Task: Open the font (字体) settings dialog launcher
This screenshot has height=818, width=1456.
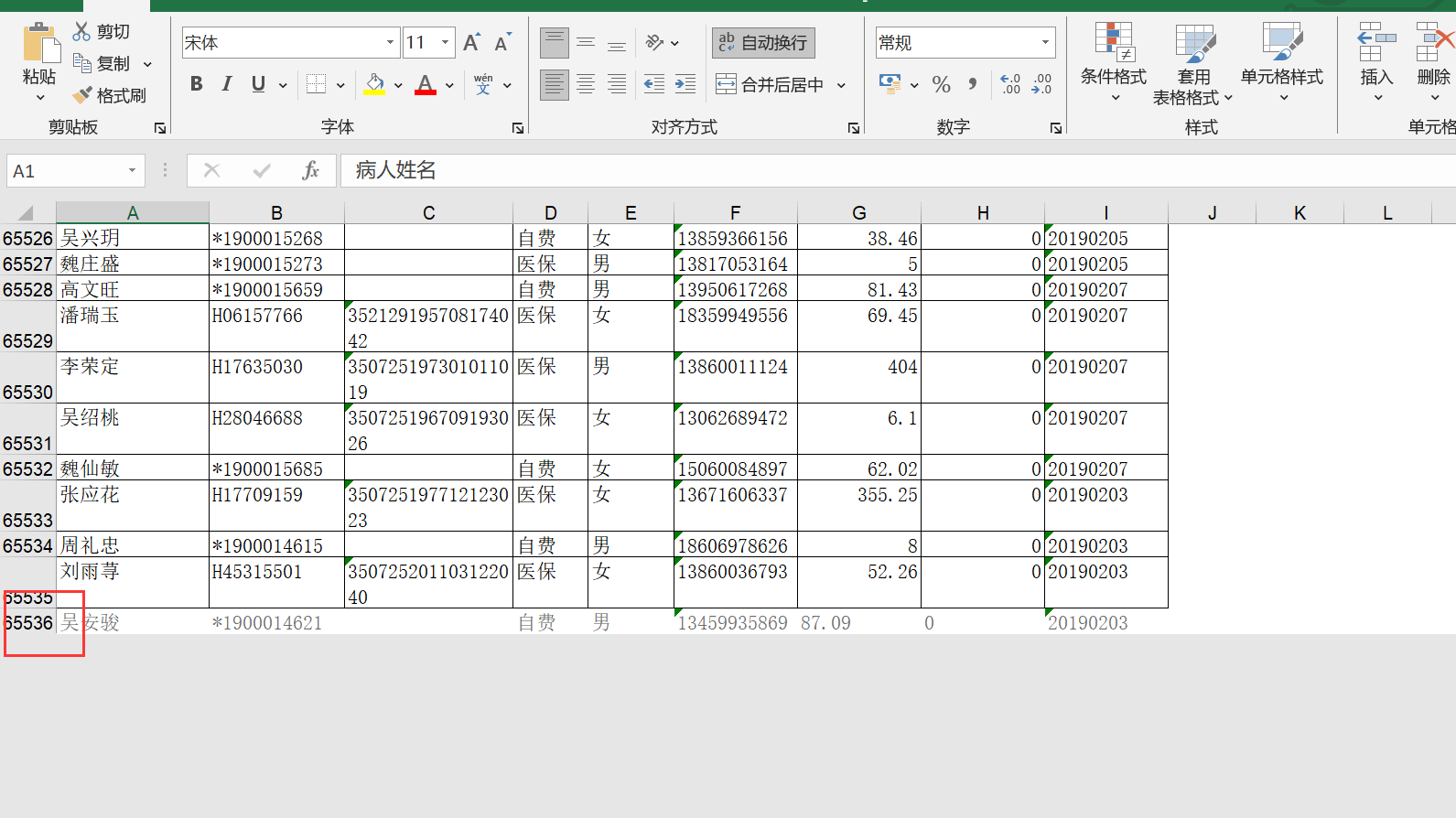Action: click(517, 128)
